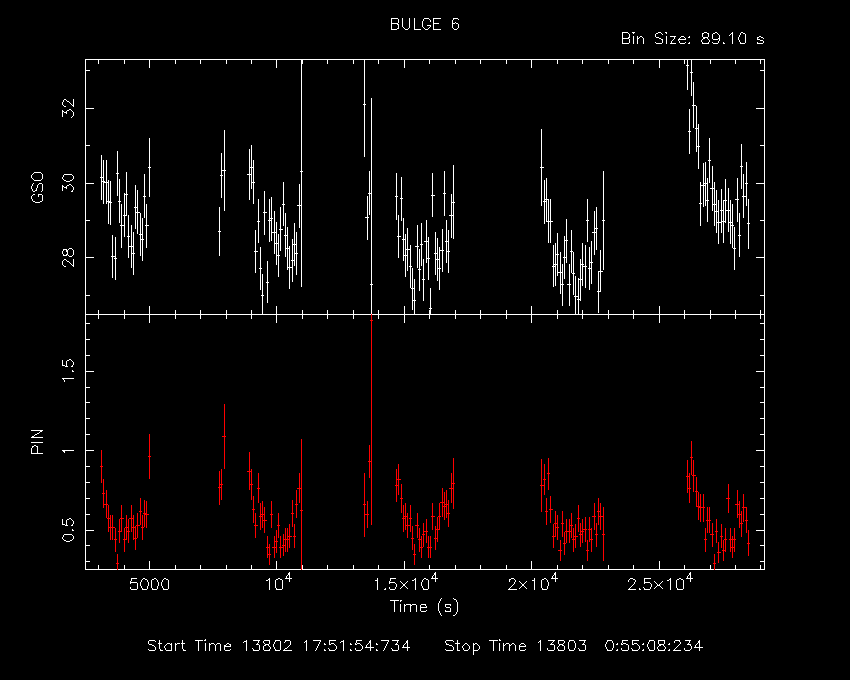Click the PIN axis value 1

68,451
